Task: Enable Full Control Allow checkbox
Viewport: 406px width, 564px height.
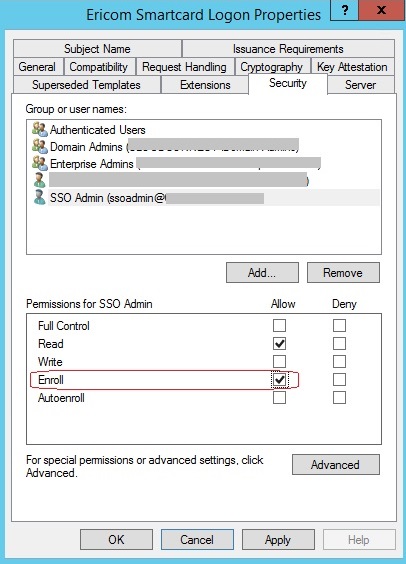Action: coord(279,326)
